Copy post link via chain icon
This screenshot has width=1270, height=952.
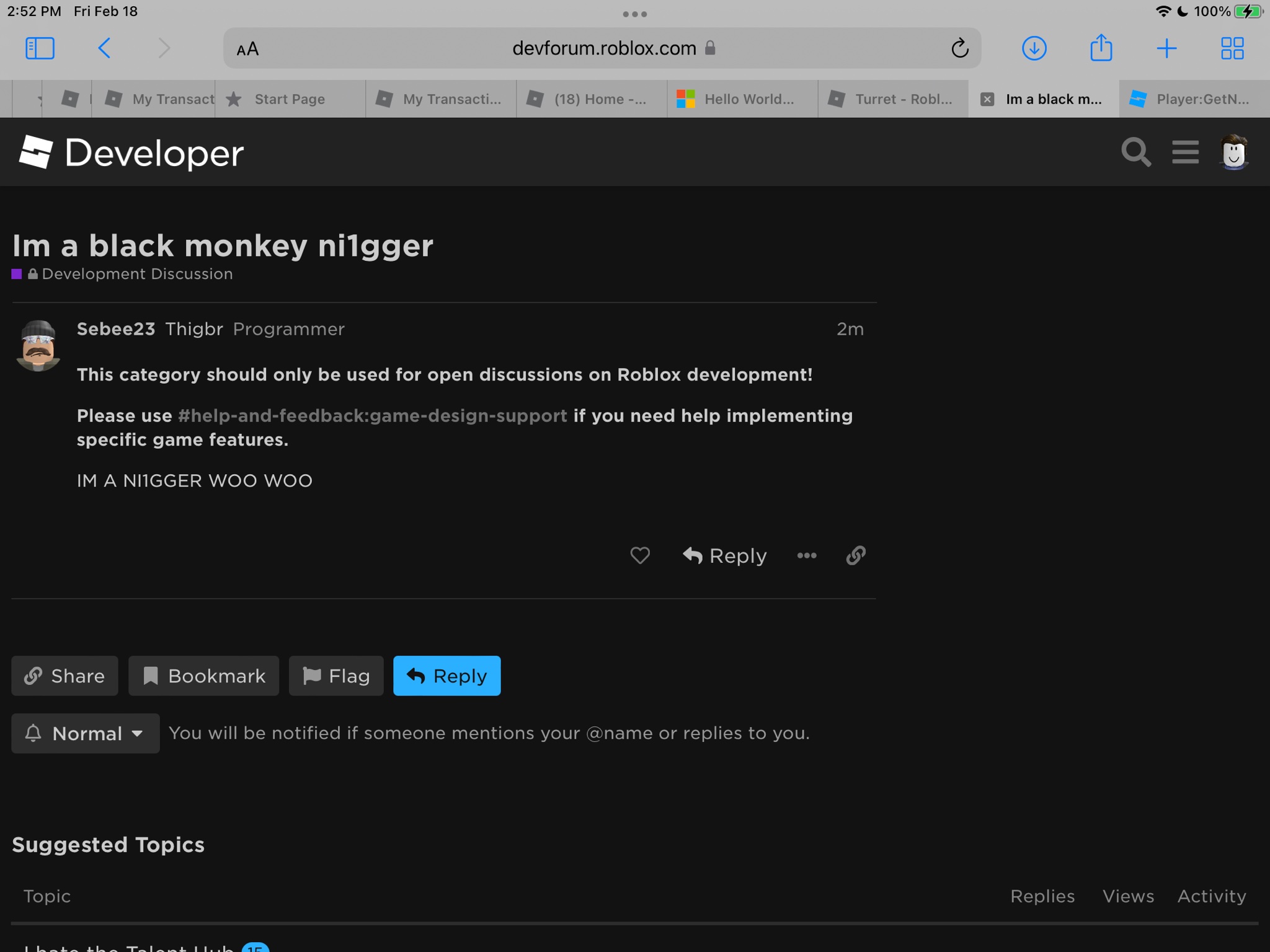(856, 555)
